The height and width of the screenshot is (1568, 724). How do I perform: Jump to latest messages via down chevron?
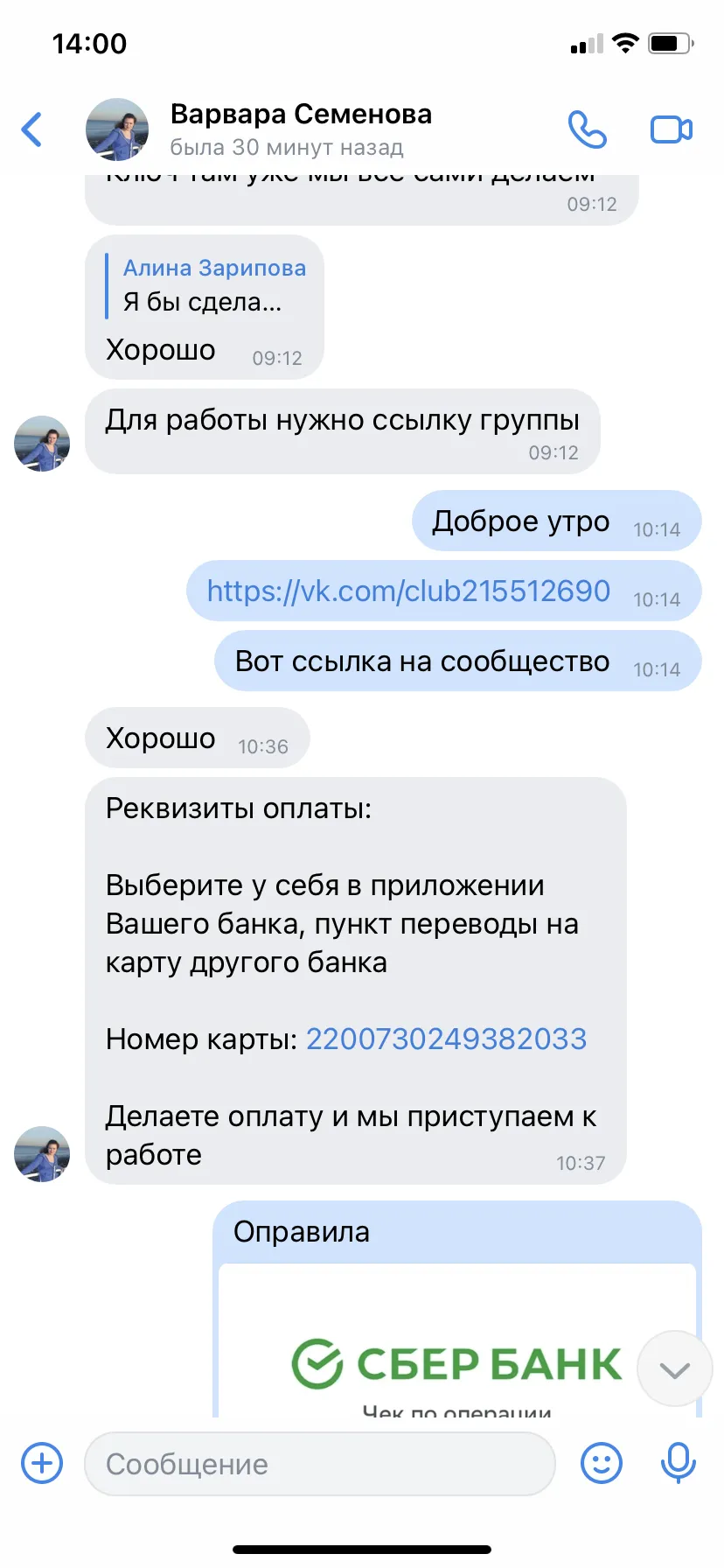(674, 1369)
